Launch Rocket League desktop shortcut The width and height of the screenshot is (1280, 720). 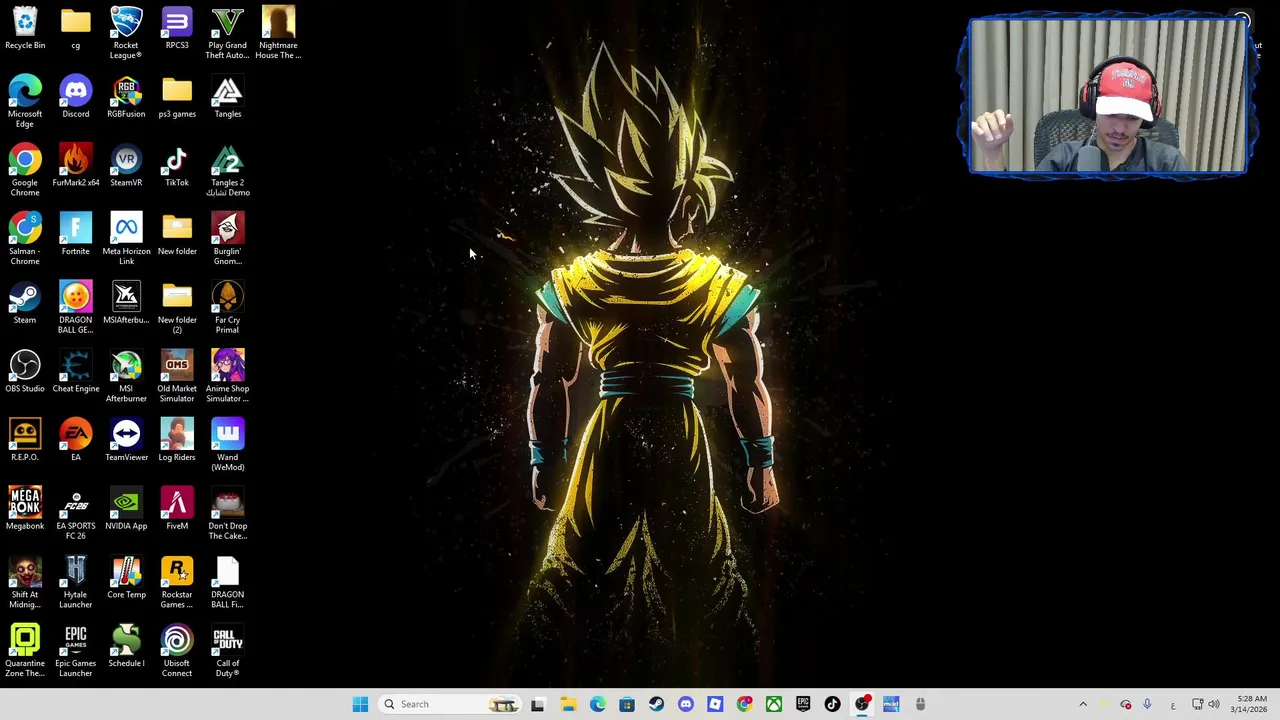tap(126, 32)
